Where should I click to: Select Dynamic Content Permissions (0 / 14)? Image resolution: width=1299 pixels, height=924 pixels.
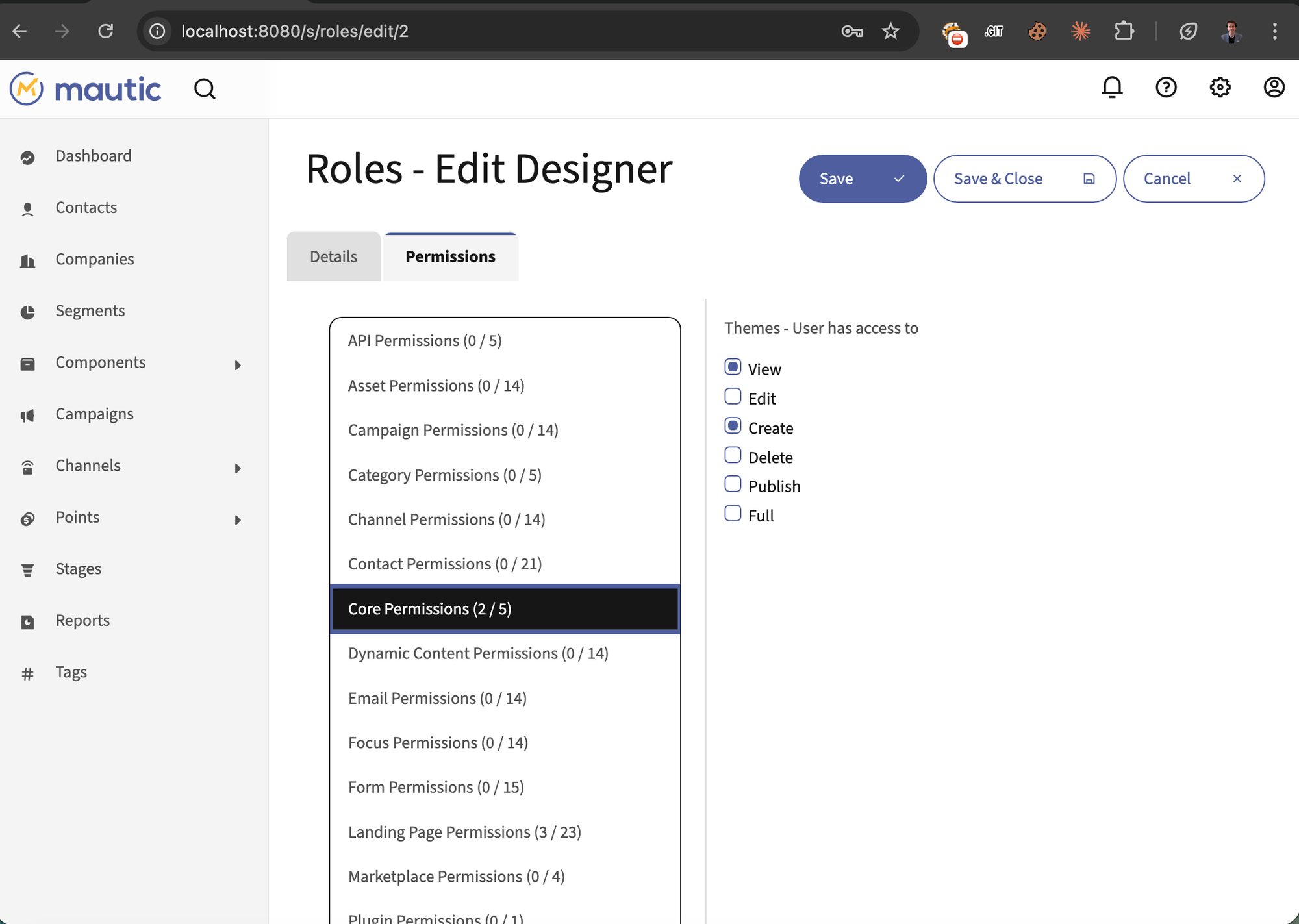[505, 654]
